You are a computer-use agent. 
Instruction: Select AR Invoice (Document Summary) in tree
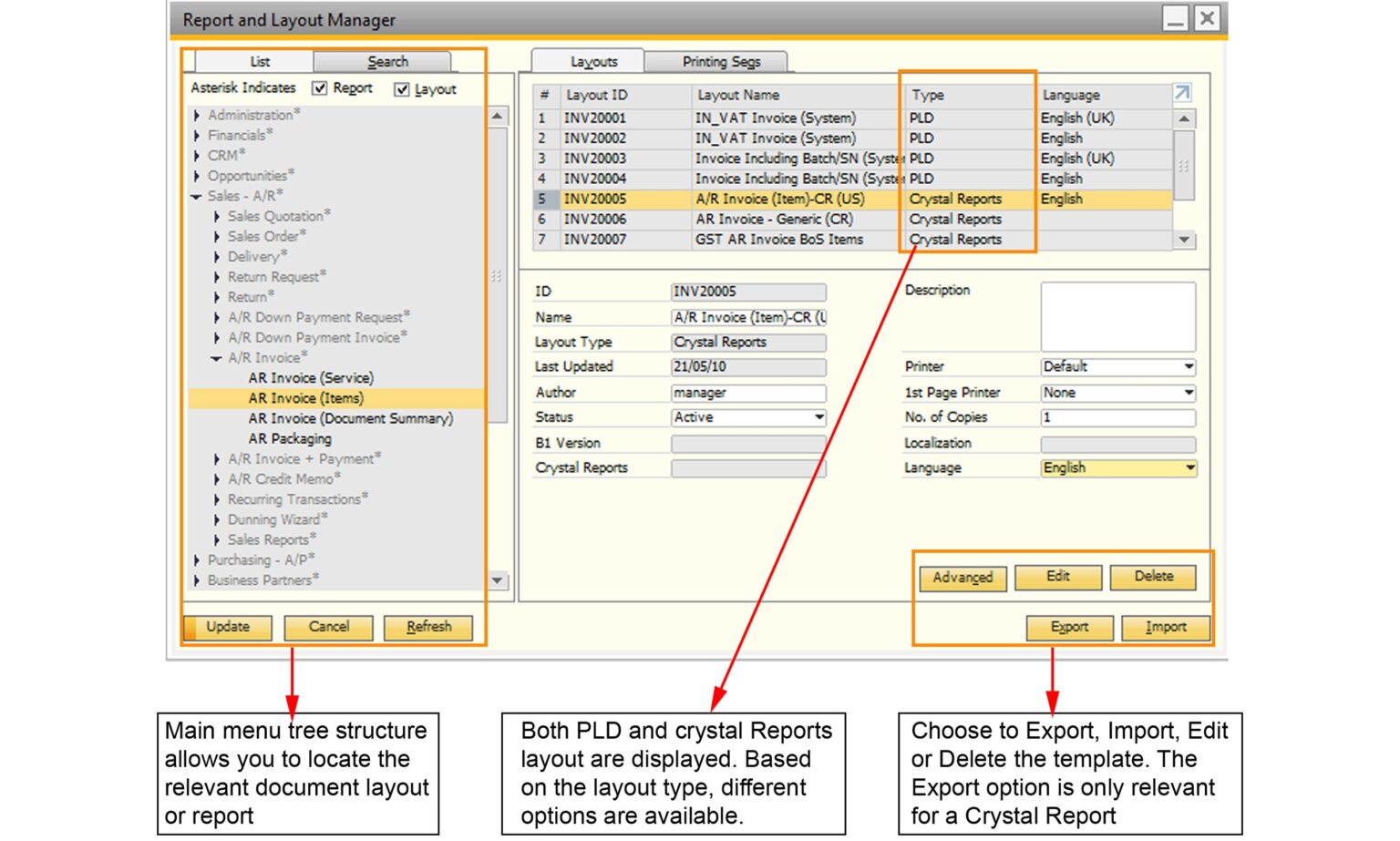coord(350,419)
